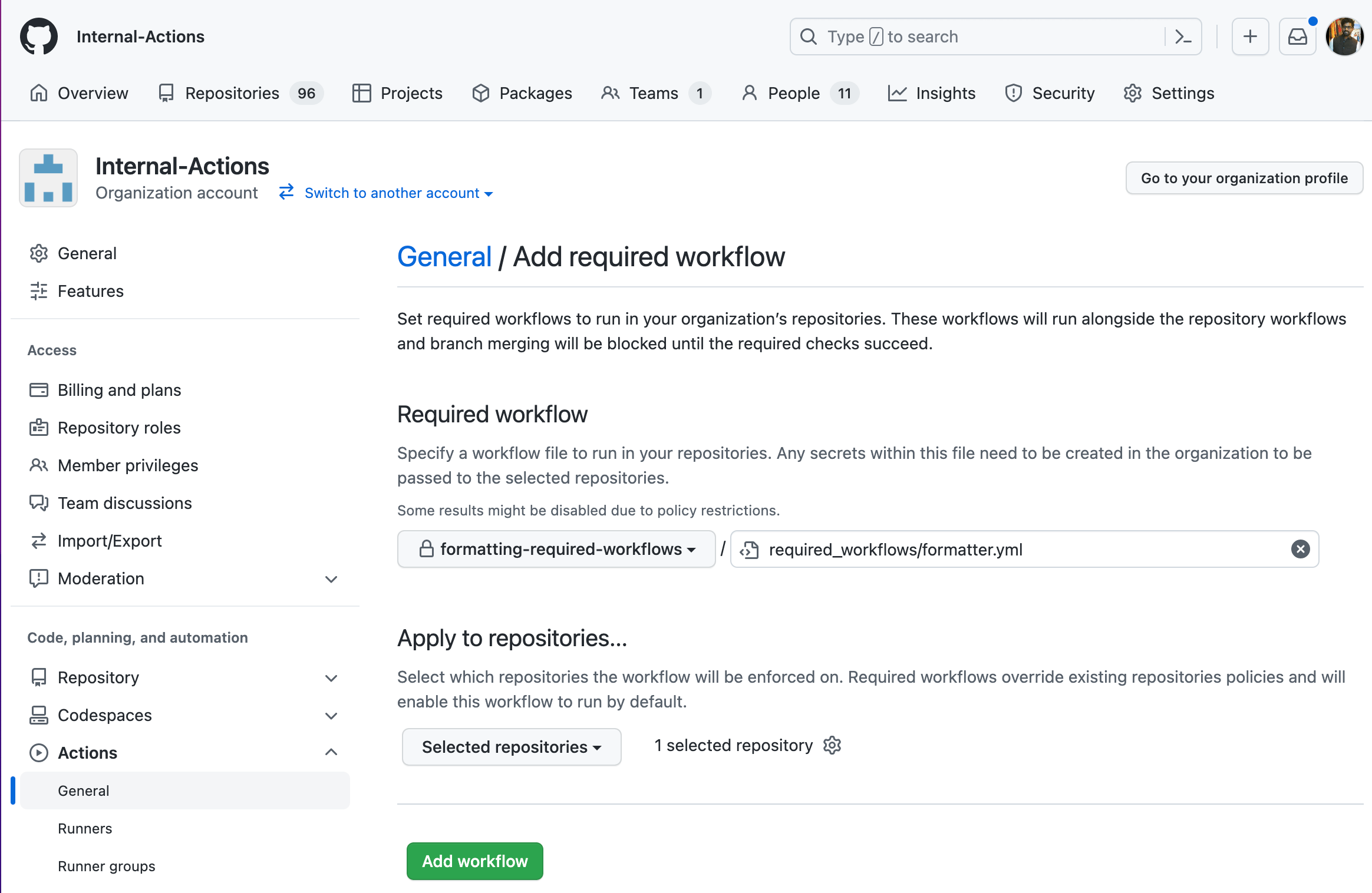Image resolution: width=1372 pixels, height=893 pixels.
Task: Collapse the Actions sidebar section
Action: coord(331,752)
